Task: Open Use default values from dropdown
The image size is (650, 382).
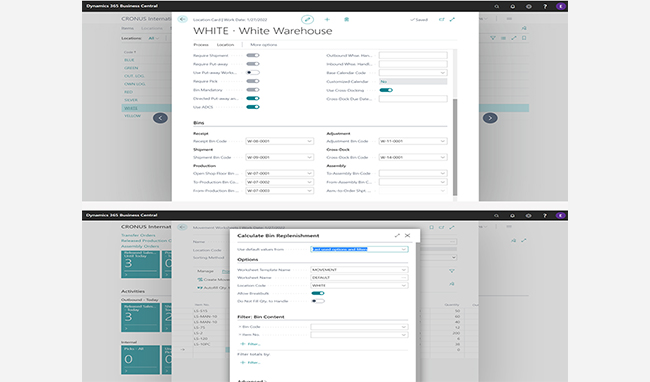Action: pyautogui.click(x=403, y=249)
